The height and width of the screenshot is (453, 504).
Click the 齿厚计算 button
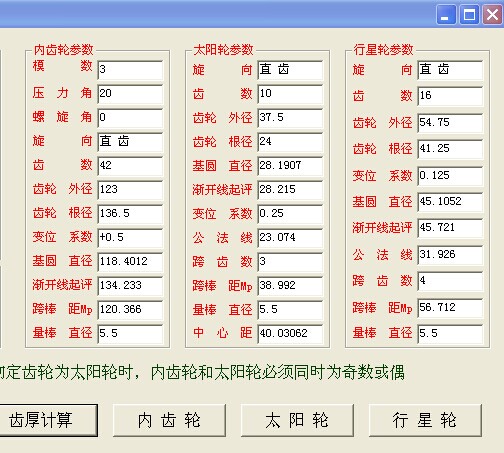coord(48,420)
